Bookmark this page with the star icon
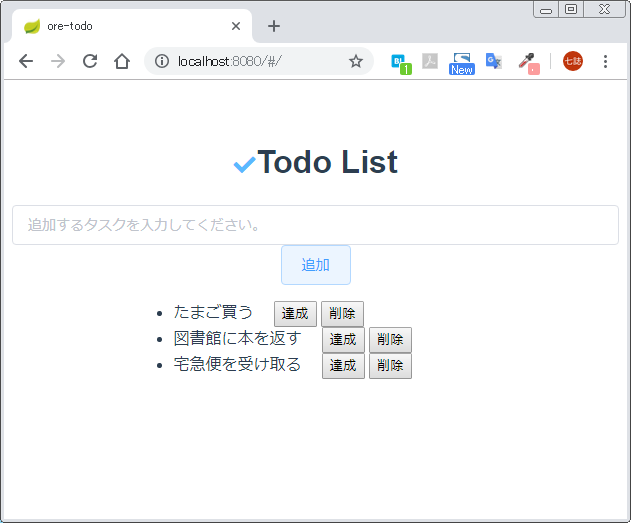 [x=356, y=61]
